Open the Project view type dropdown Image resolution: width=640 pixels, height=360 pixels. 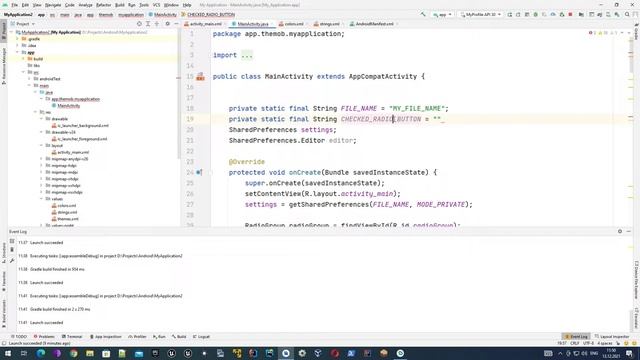tap(23, 24)
